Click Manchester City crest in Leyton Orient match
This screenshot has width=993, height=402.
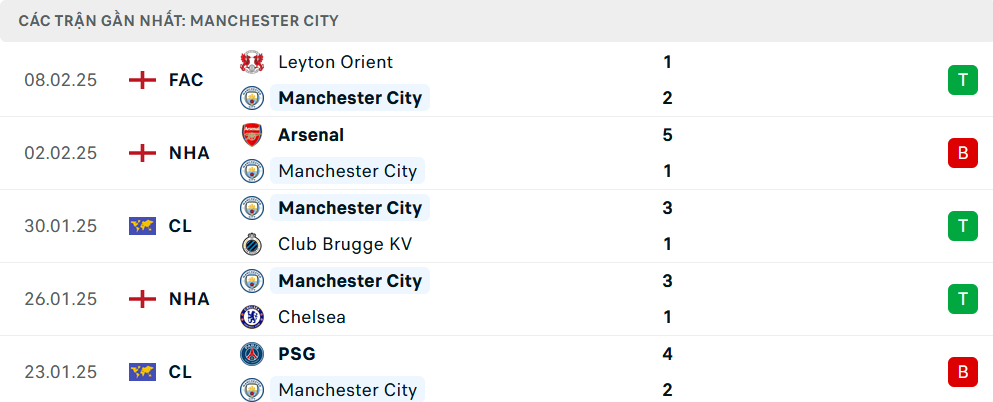coord(251,98)
